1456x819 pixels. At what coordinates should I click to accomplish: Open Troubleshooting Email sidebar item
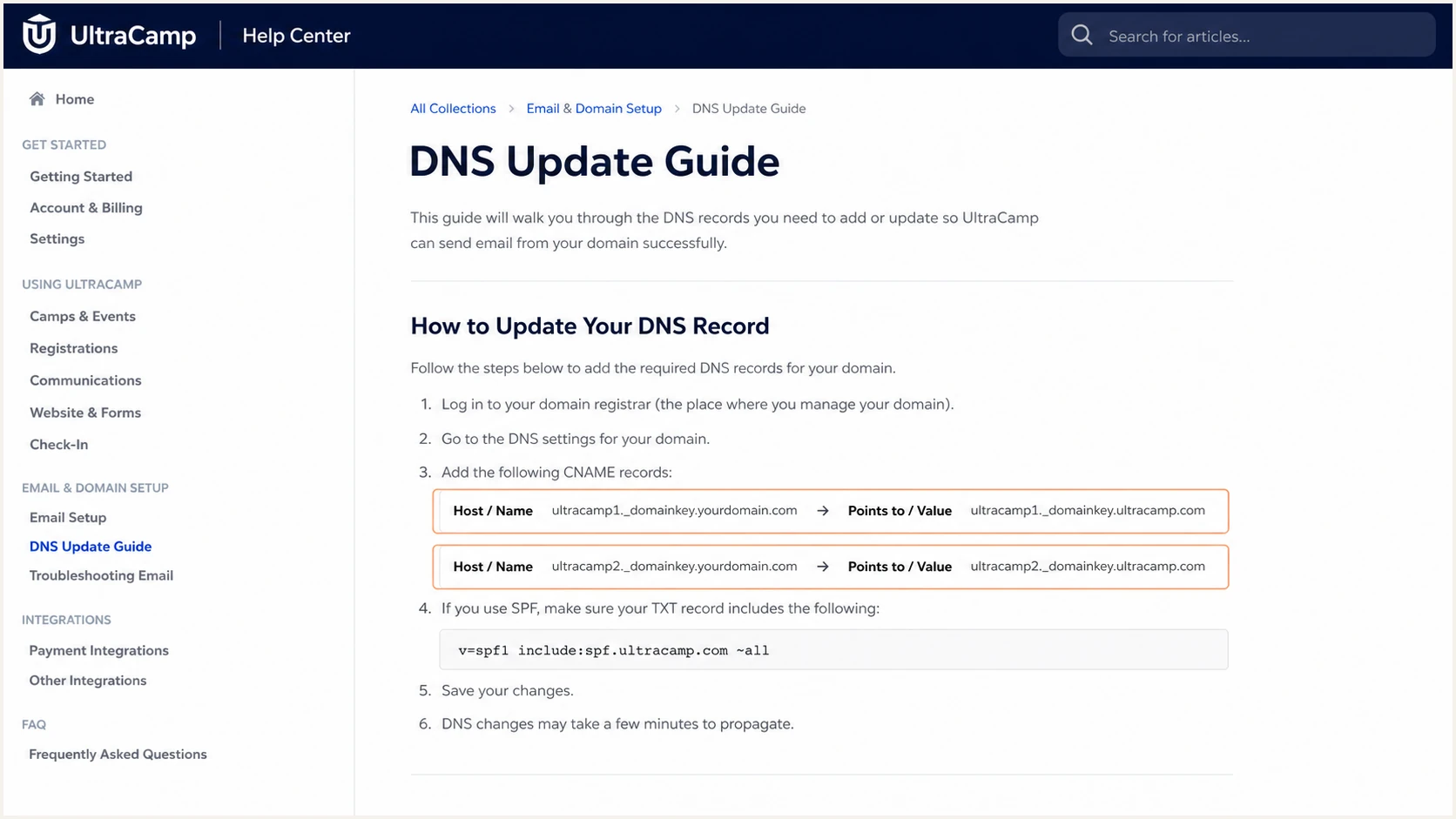101,575
